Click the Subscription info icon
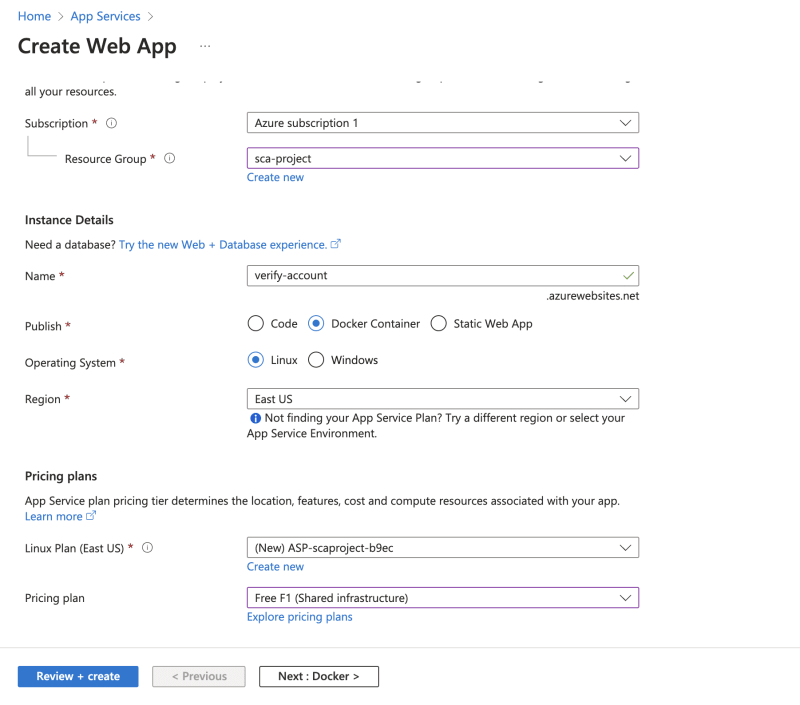Viewport: 800px width, 705px height. (x=111, y=123)
